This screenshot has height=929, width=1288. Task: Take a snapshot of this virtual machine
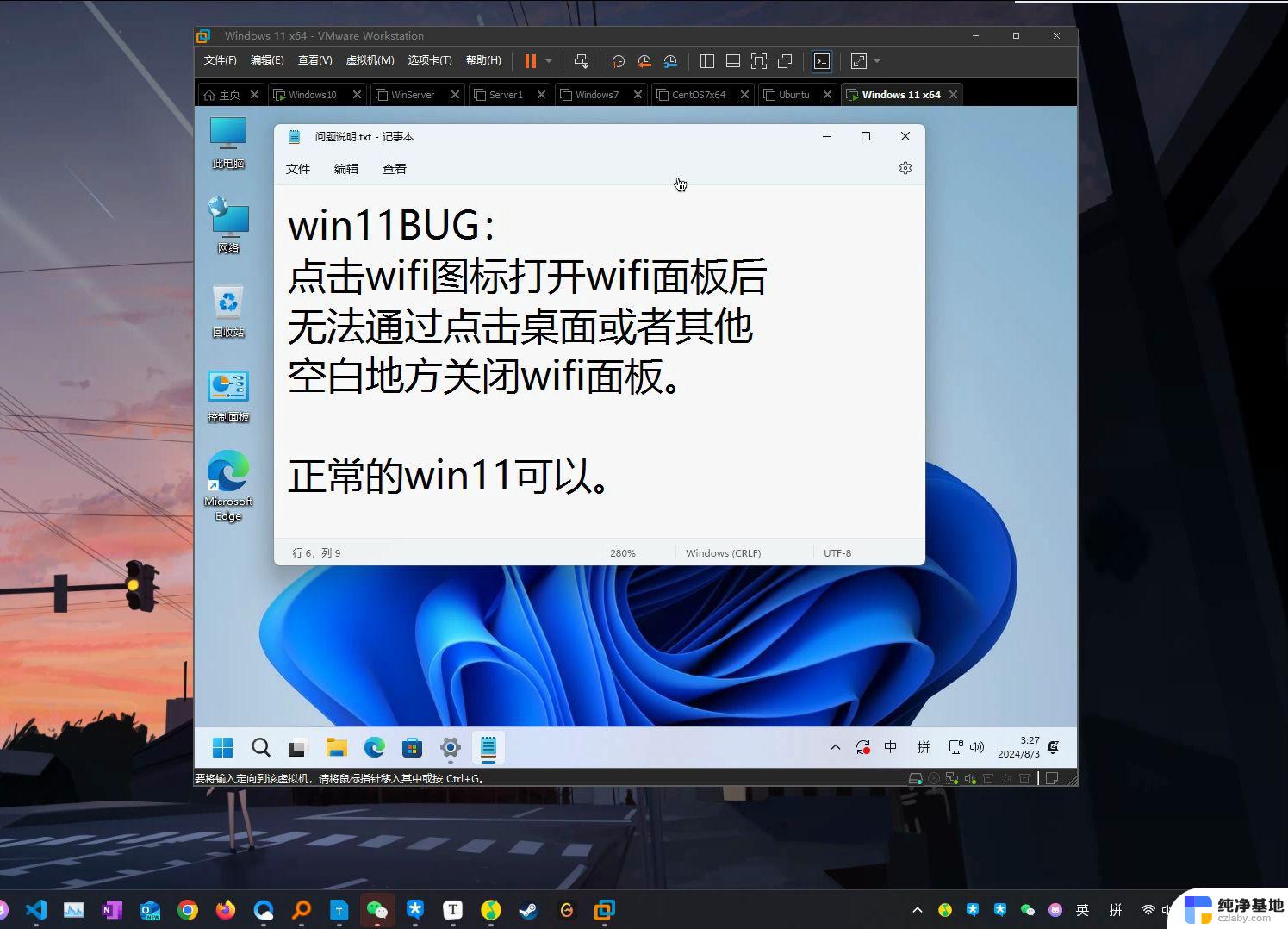click(x=618, y=61)
